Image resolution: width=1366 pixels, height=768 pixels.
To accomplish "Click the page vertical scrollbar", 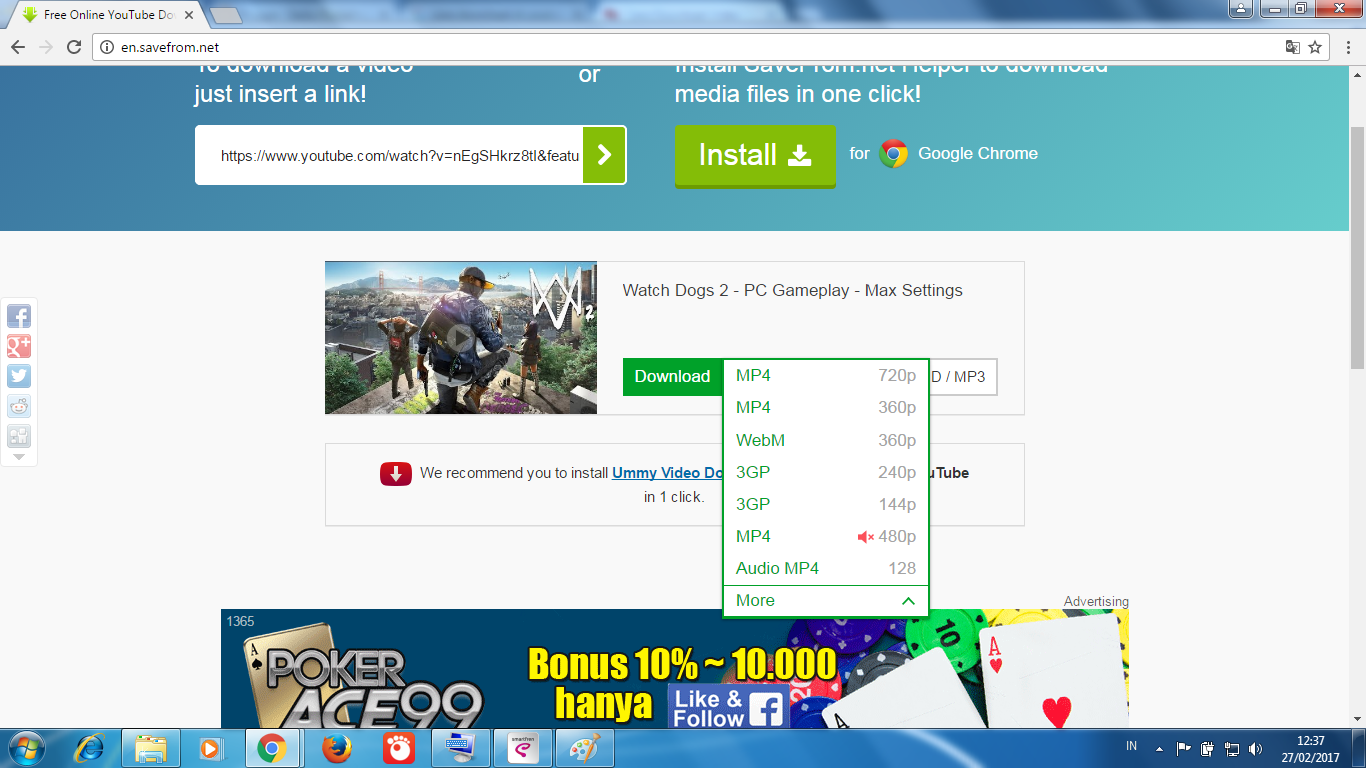I will click(x=1357, y=247).
